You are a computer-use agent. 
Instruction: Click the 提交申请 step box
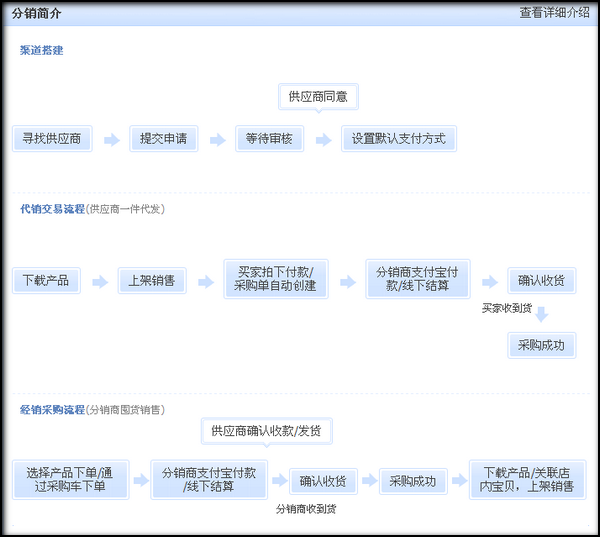pos(163,139)
